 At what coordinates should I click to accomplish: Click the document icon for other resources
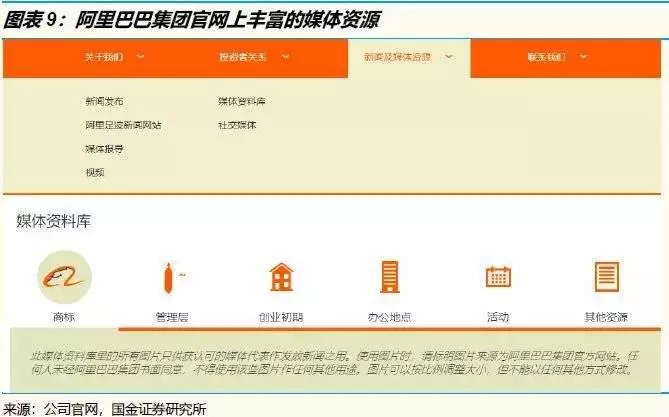coord(607,277)
